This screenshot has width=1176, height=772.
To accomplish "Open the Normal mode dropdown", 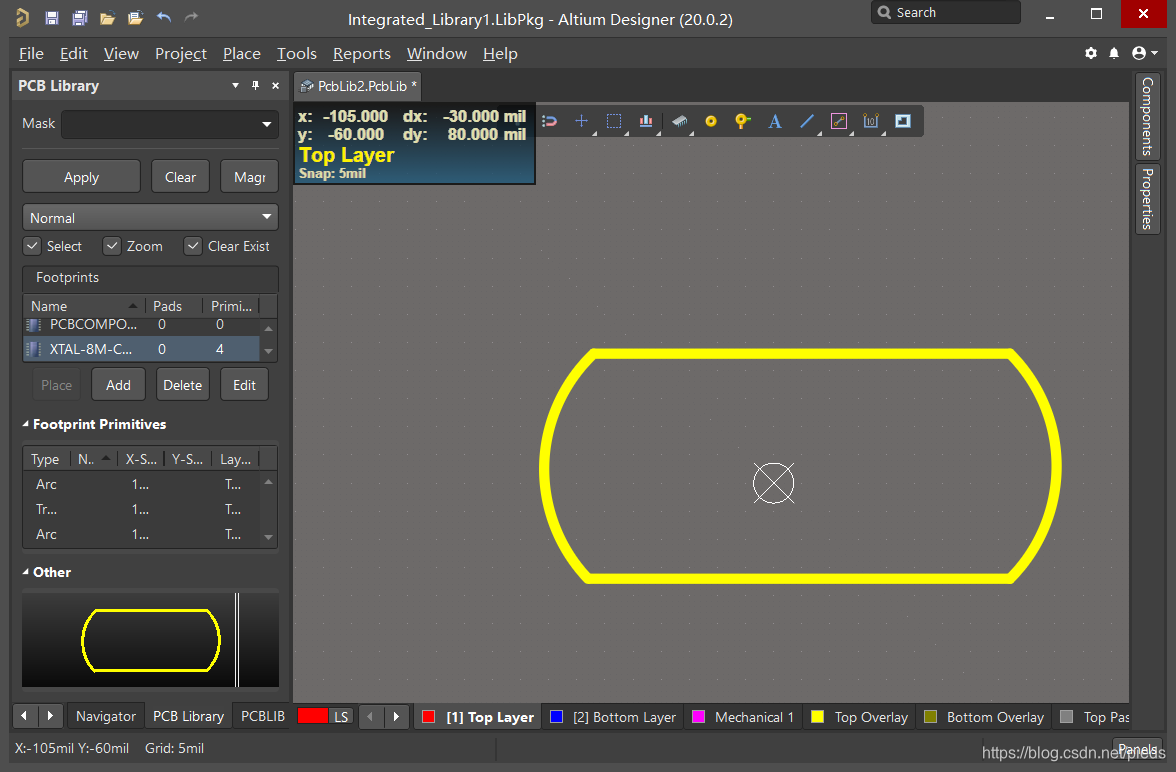I will coord(150,218).
